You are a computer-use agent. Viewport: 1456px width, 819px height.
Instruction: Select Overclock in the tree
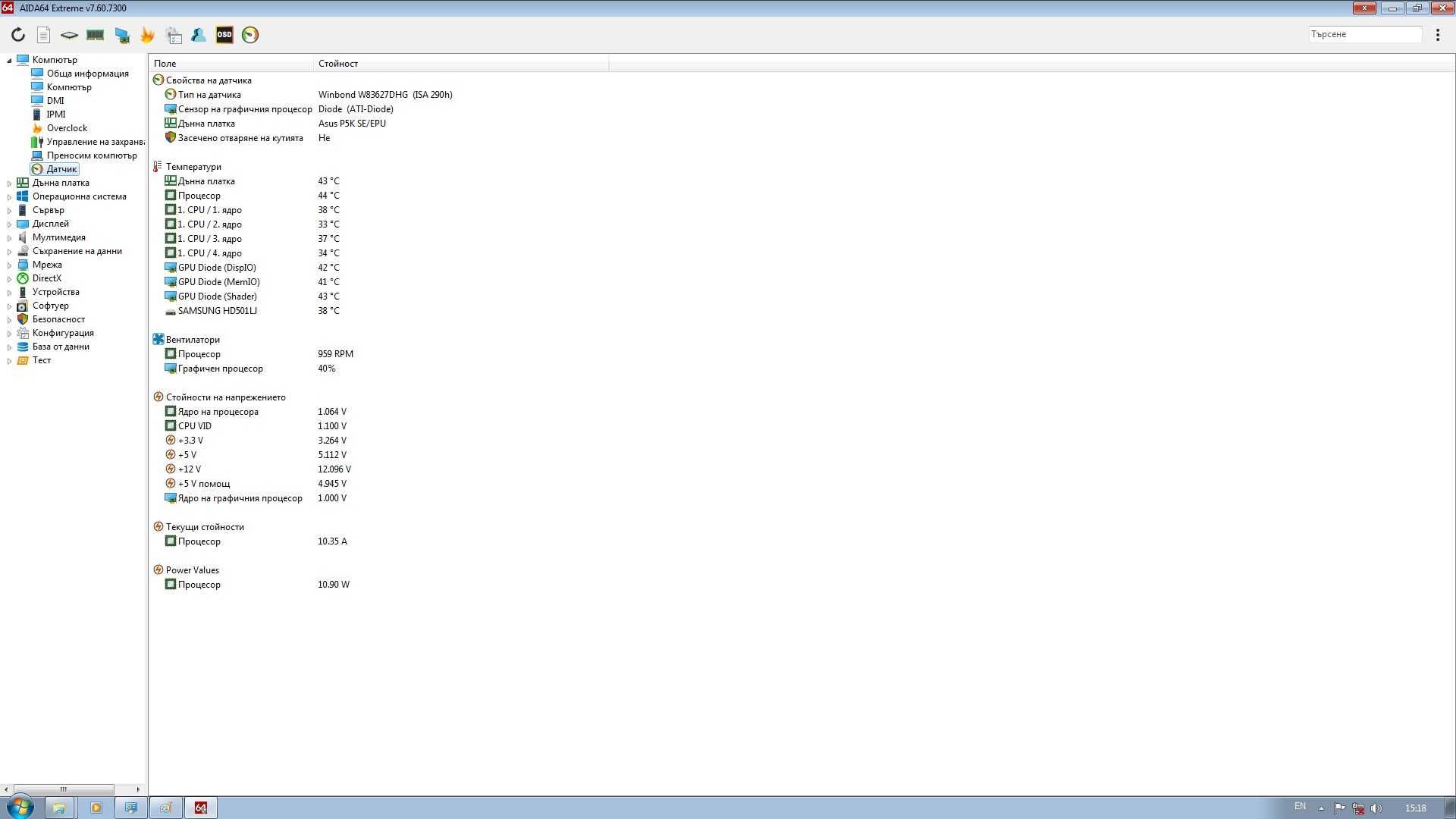point(67,128)
